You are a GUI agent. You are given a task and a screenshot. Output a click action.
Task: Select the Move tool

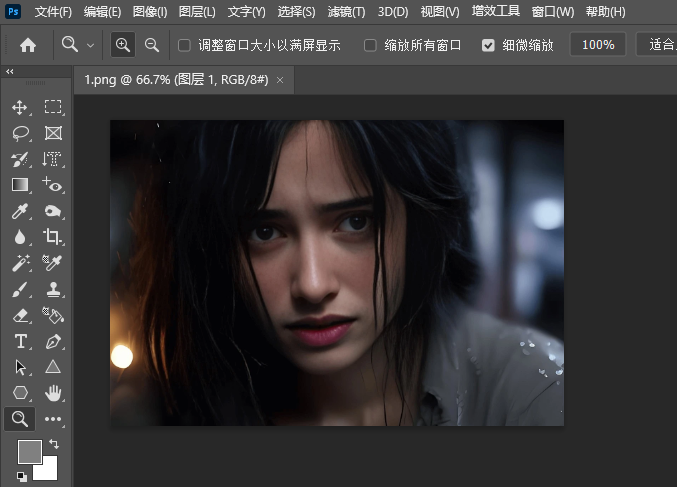tap(20, 107)
